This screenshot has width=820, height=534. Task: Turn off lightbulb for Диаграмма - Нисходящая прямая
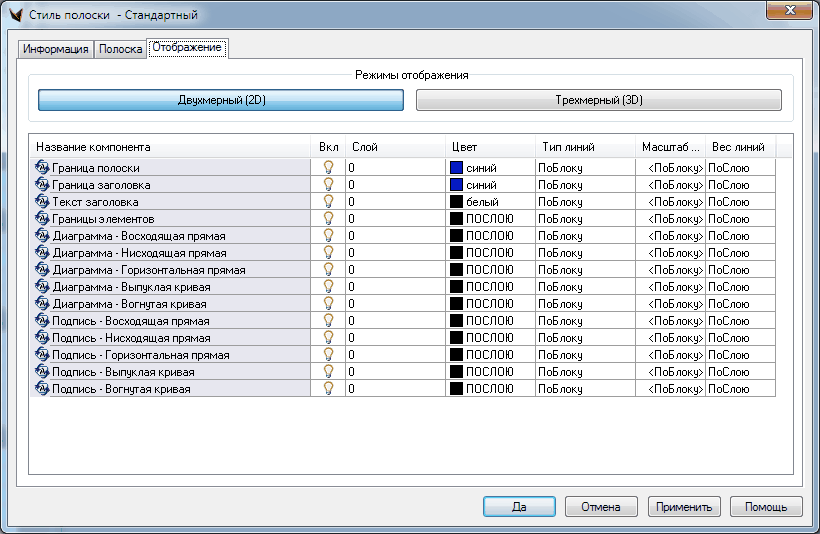tap(327, 253)
